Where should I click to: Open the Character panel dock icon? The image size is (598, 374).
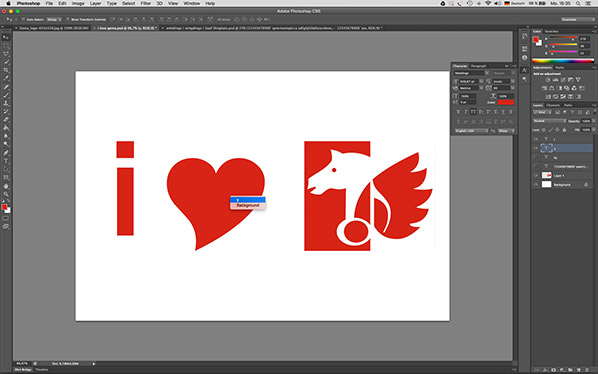click(525, 71)
